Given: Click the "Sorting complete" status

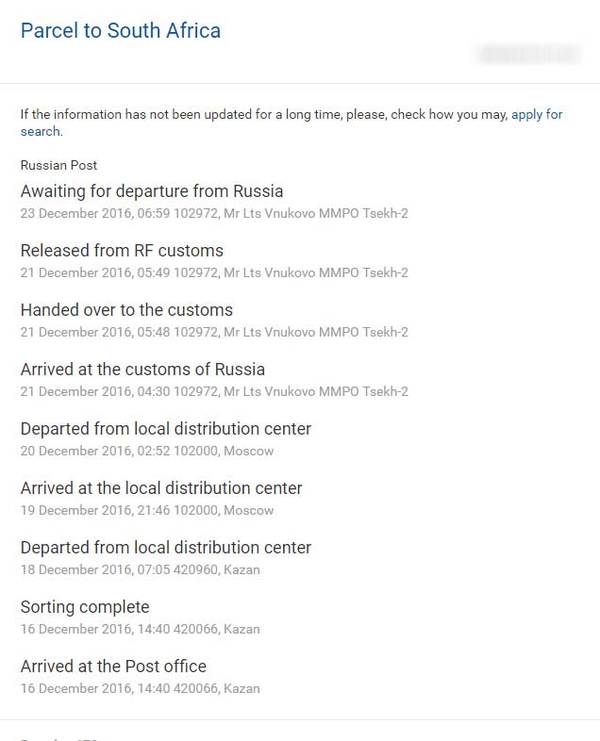Looking at the screenshot, I should 85,607.
